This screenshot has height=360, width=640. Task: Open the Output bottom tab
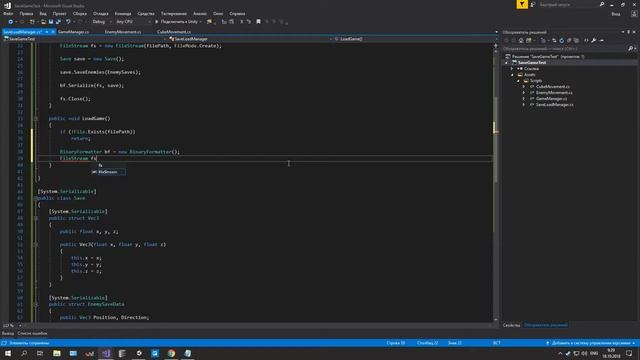pyautogui.click(x=7, y=333)
